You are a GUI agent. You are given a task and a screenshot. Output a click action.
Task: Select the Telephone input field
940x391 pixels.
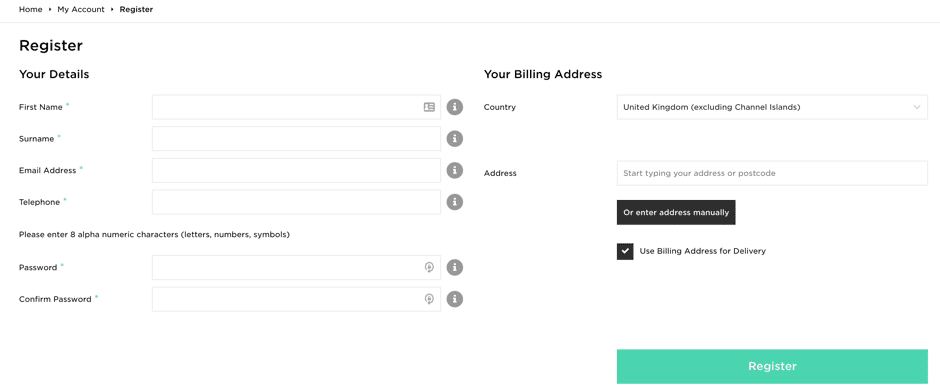pos(296,202)
